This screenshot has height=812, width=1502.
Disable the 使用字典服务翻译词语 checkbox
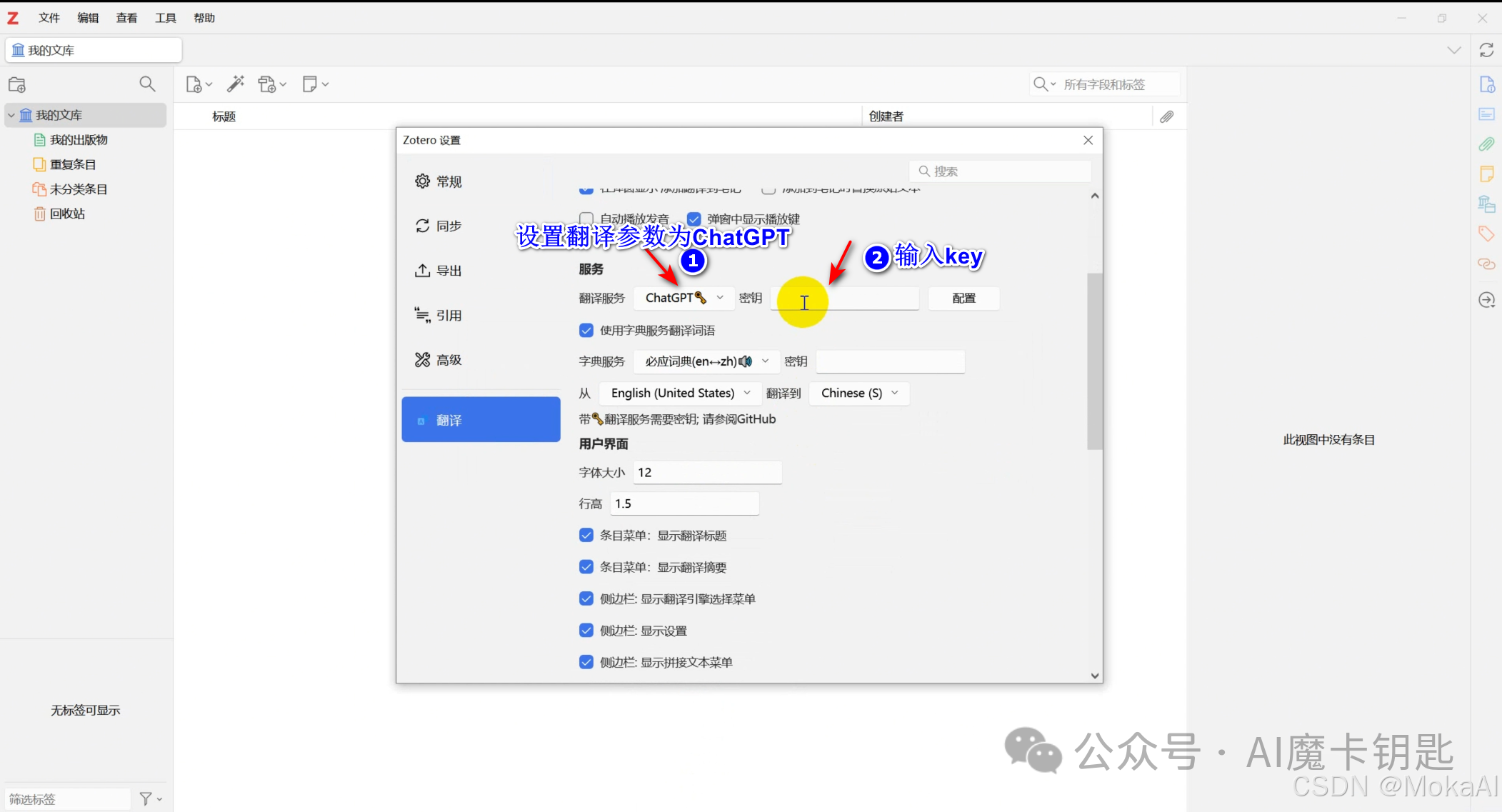pyautogui.click(x=586, y=330)
